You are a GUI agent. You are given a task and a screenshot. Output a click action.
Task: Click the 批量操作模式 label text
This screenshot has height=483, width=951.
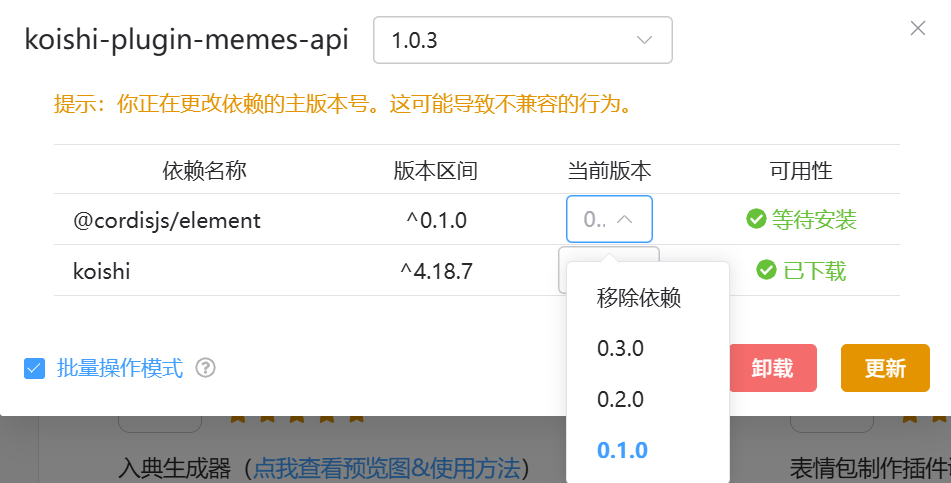coord(120,368)
